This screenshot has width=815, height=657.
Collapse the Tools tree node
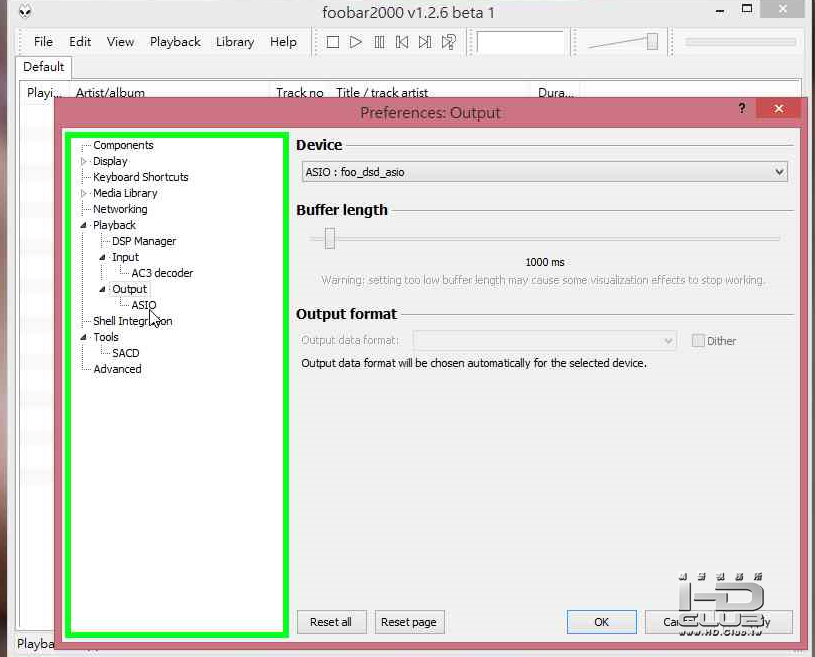(84, 337)
